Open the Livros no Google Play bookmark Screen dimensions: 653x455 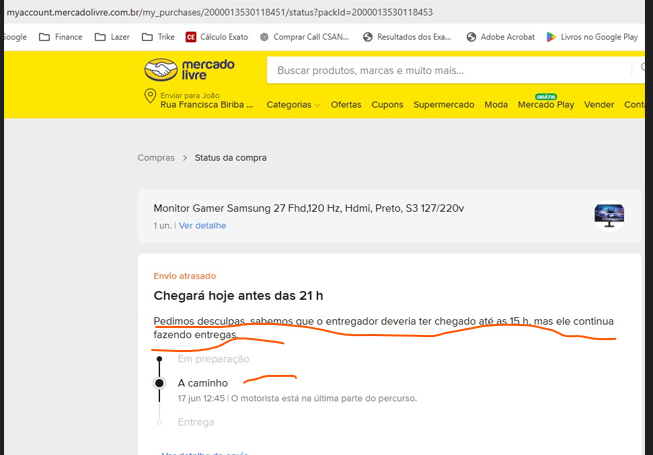(592, 37)
